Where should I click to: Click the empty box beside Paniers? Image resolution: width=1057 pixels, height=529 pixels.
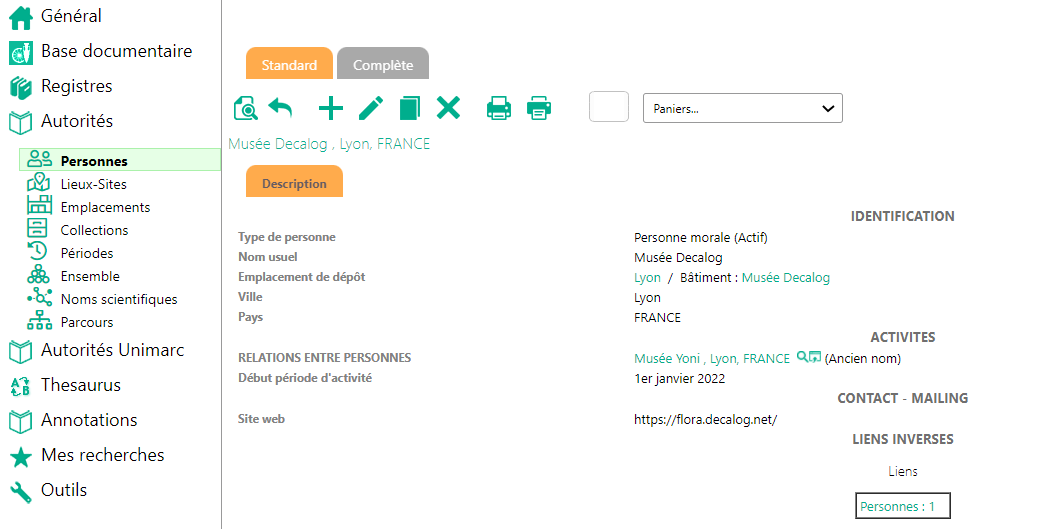click(609, 106)
